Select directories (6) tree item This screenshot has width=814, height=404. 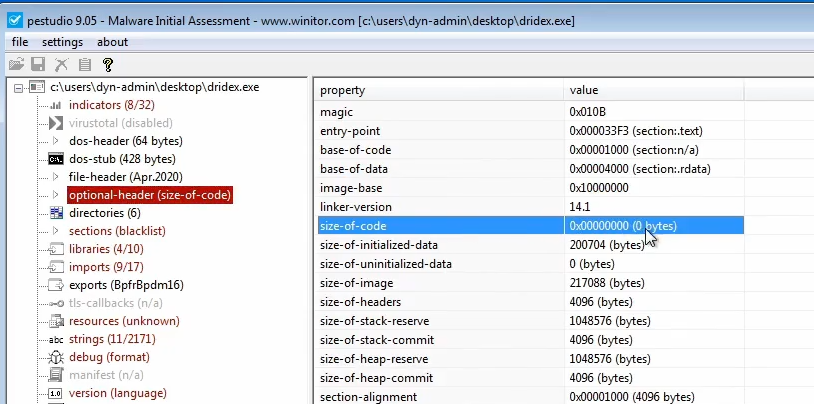click(104, 213)
